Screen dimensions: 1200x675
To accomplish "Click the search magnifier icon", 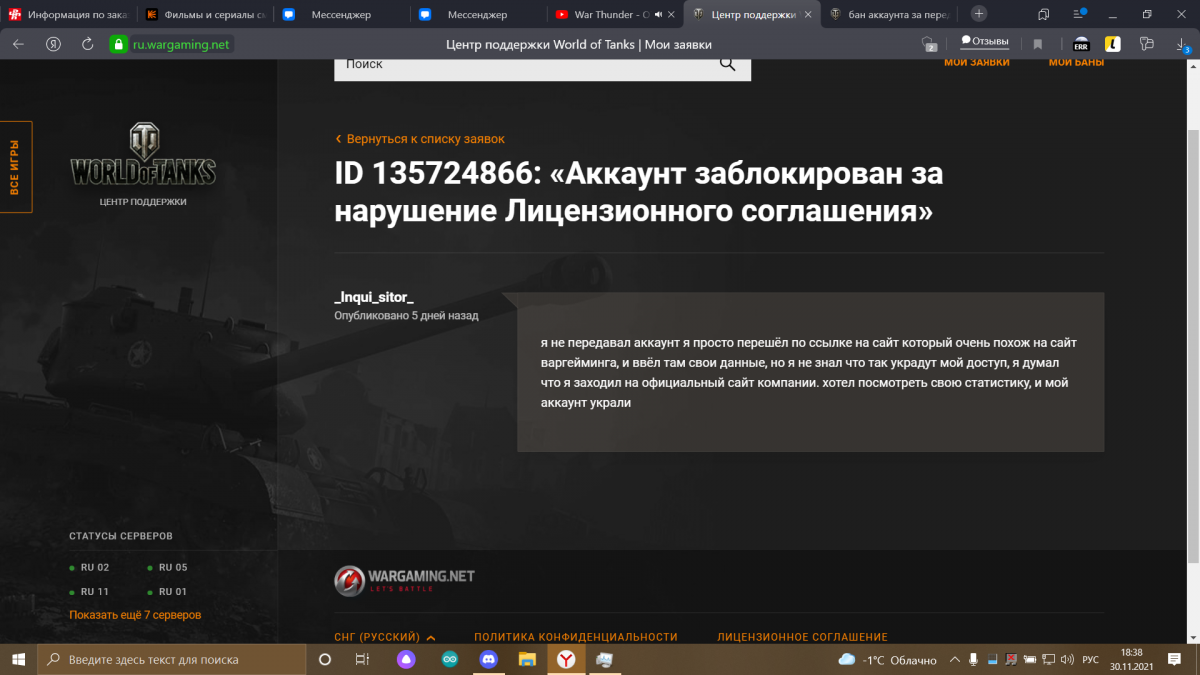I will pyautogui.click(x=727, y=64).
